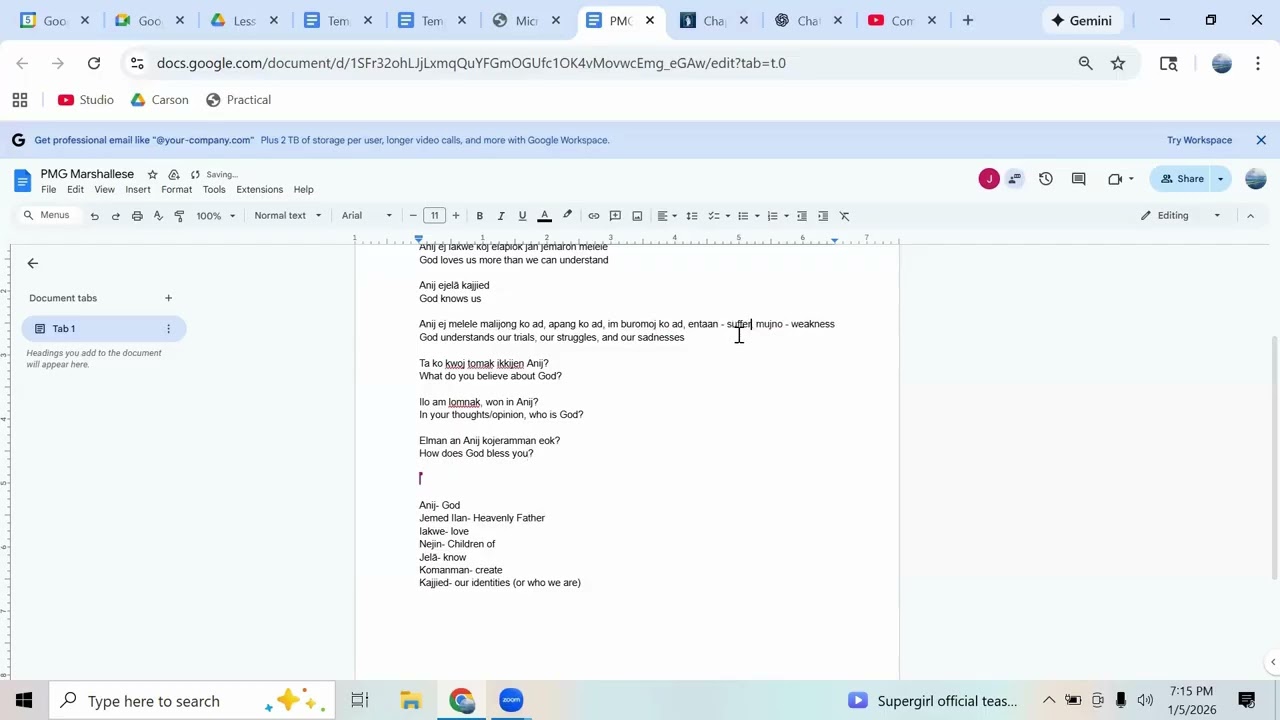Open the Google Docs home icon

[22, 181]
